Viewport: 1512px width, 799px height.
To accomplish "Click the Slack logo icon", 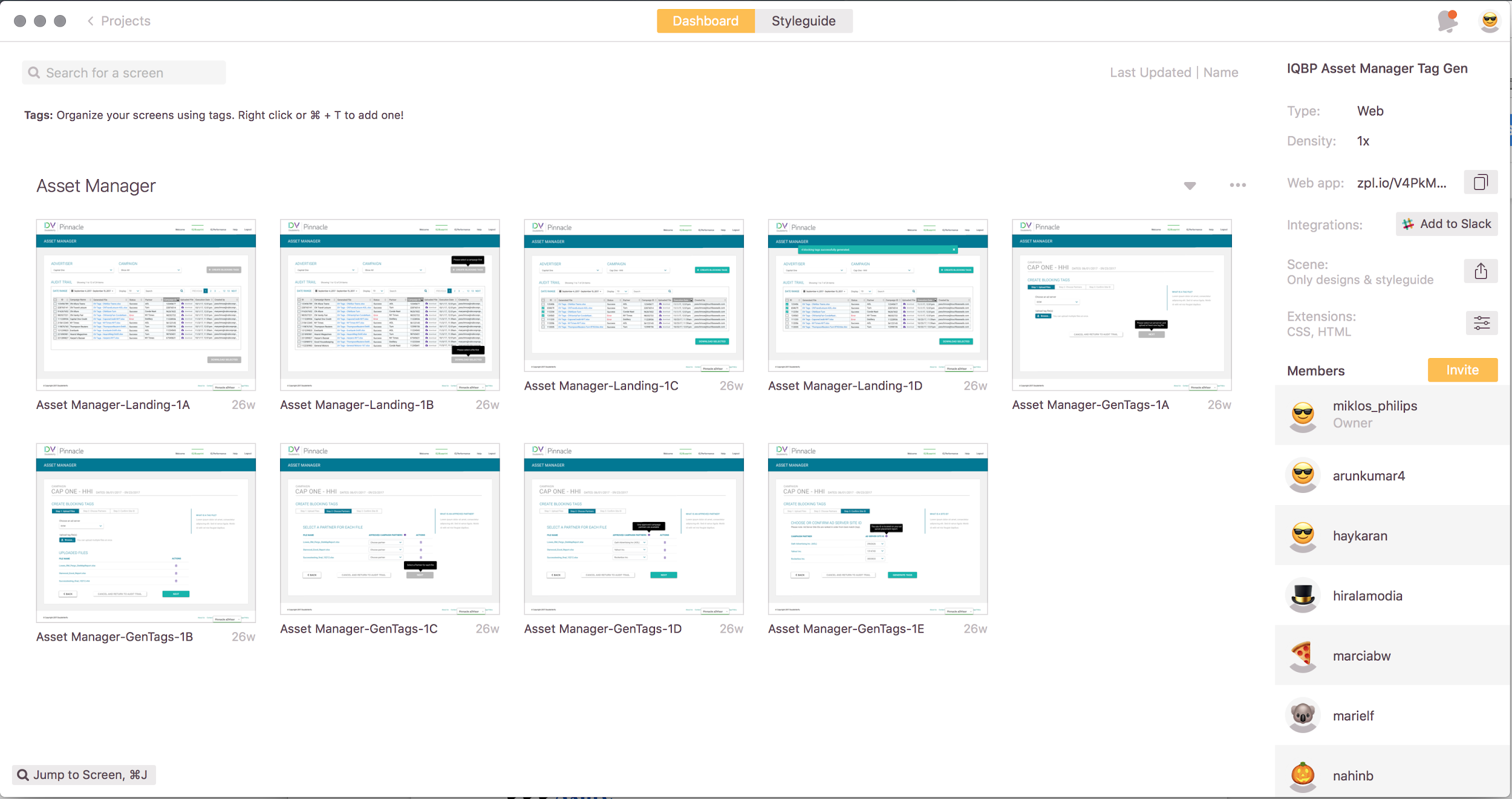I will pos(1408,224).
